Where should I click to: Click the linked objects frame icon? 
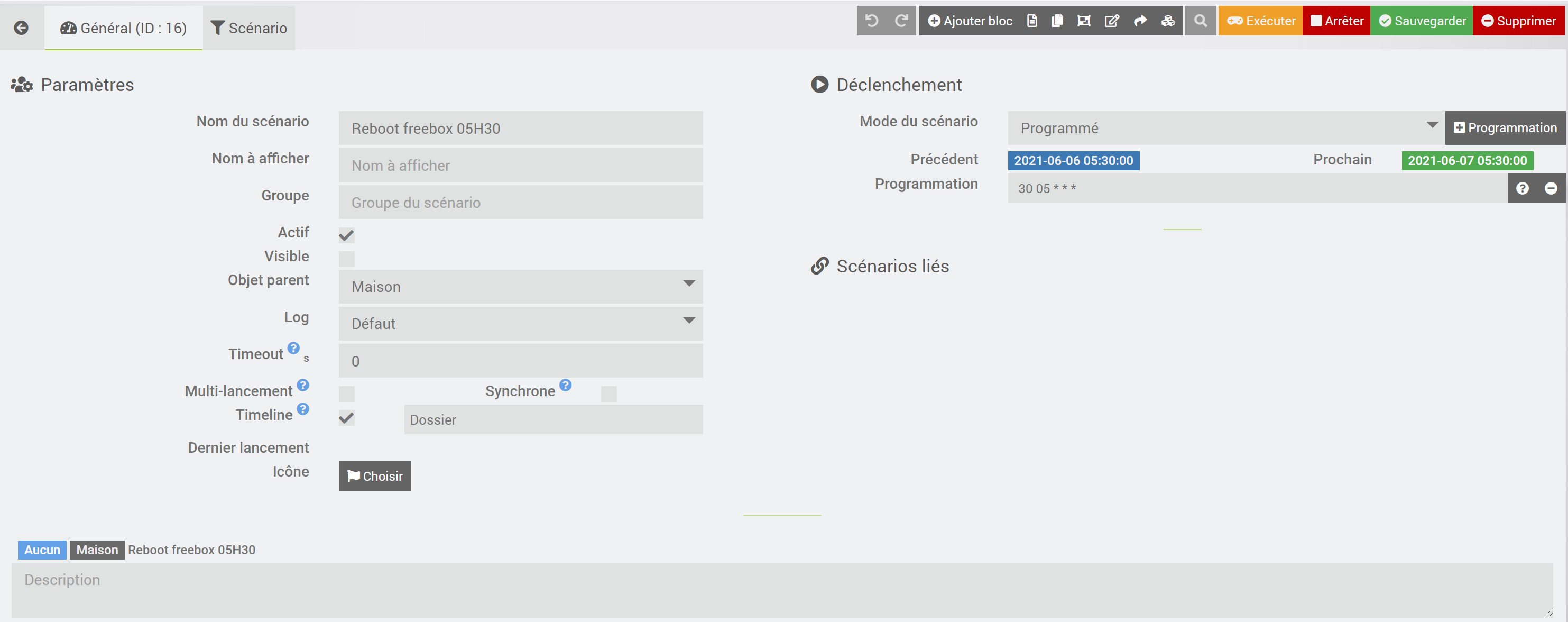[1084, 21]
